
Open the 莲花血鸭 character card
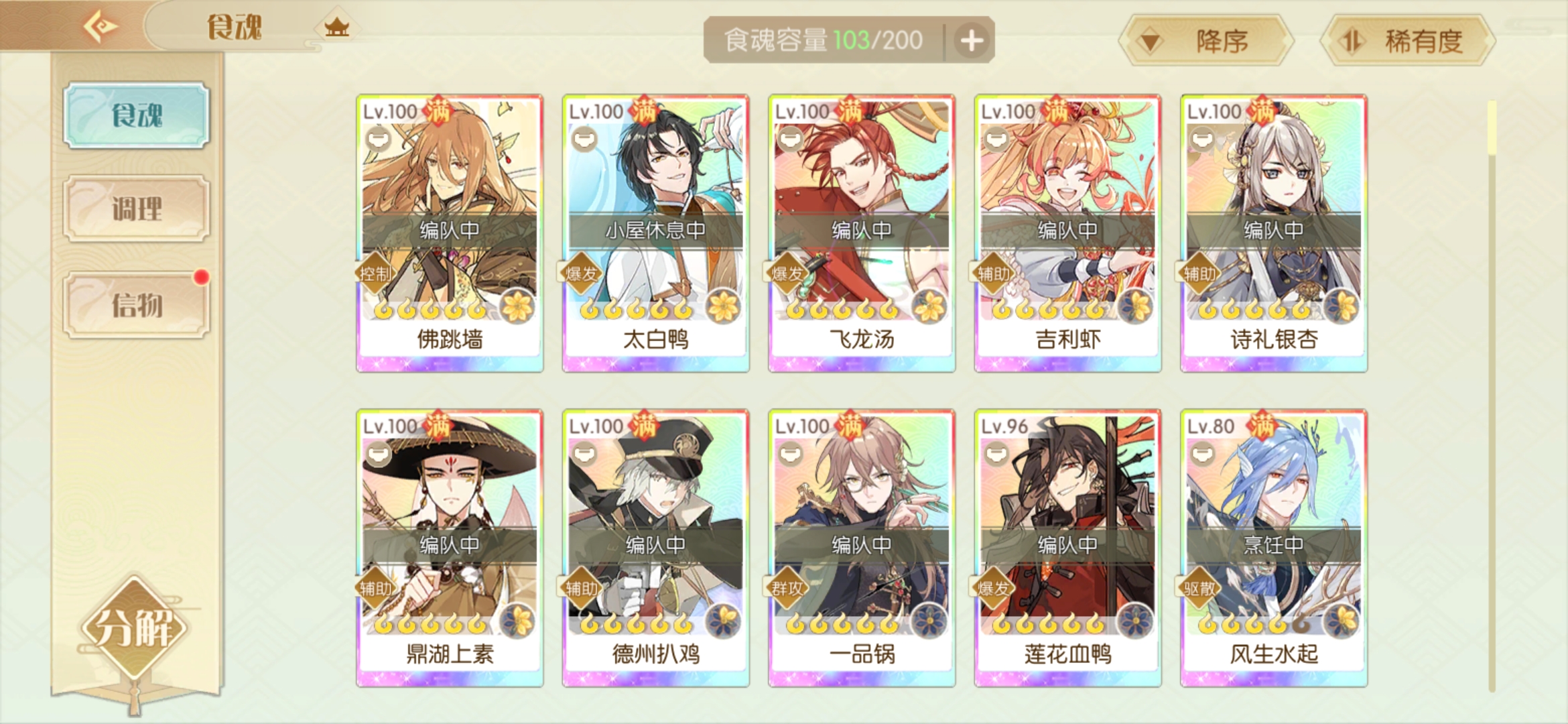(1067, 548)
